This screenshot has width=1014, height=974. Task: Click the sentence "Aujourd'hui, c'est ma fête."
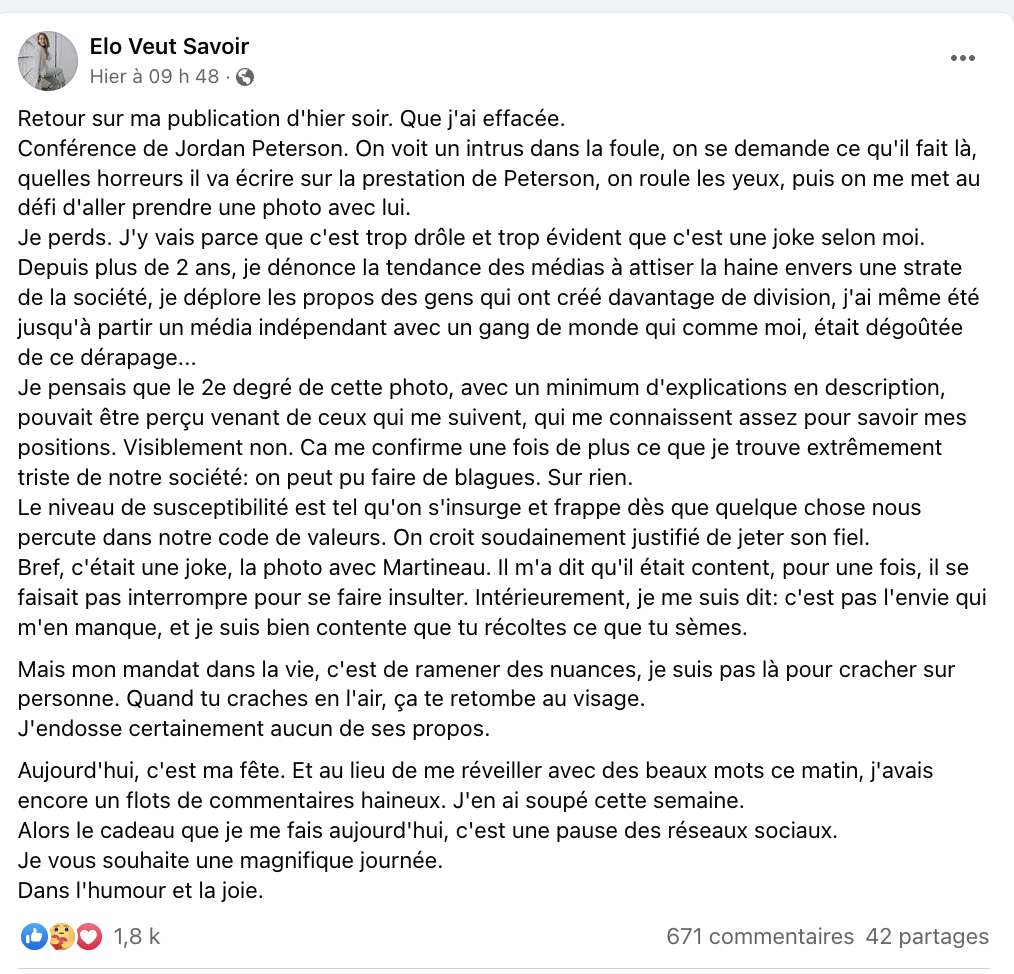(x=151, y=771)
